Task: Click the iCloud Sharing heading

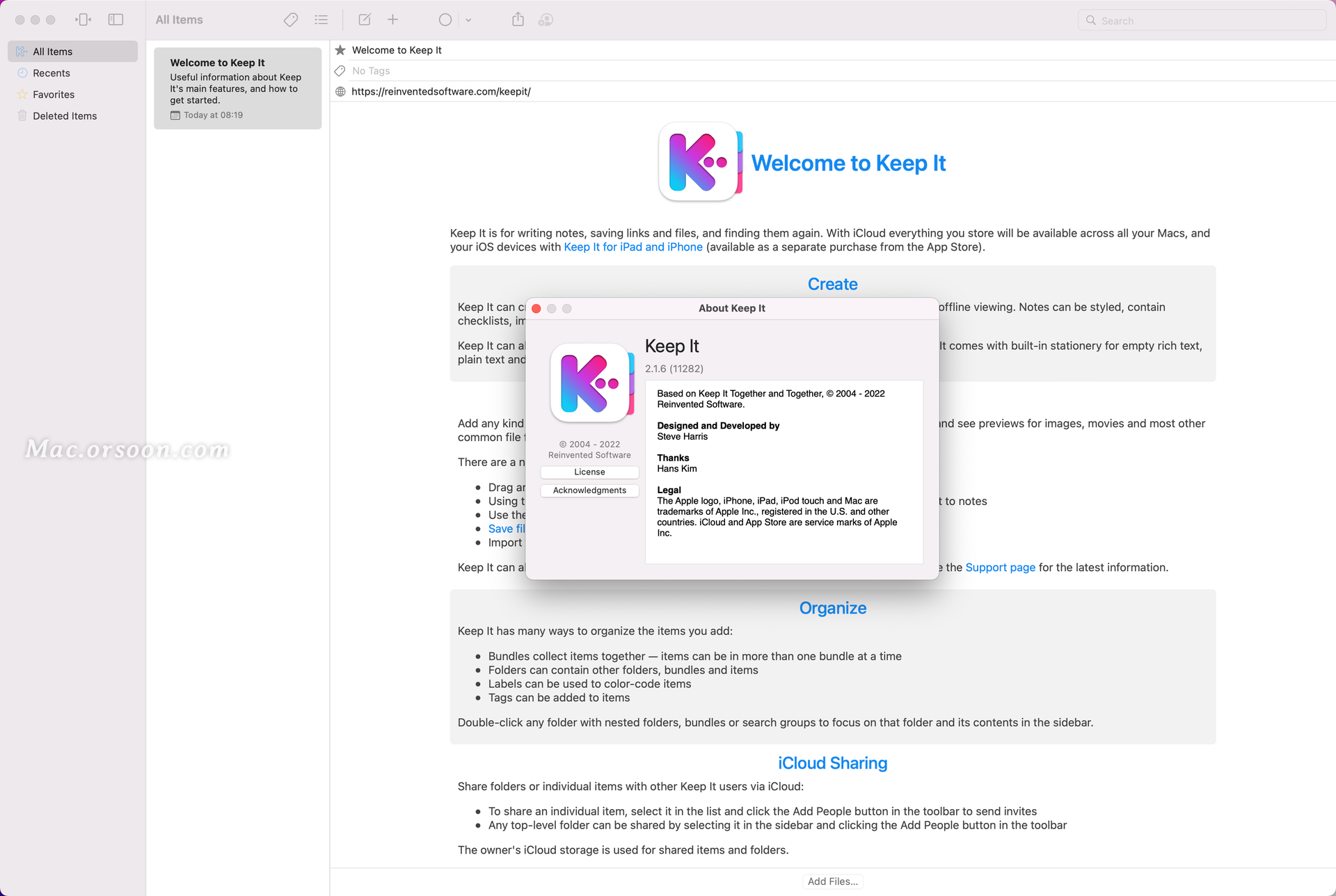Action: (x=833, y=763)
